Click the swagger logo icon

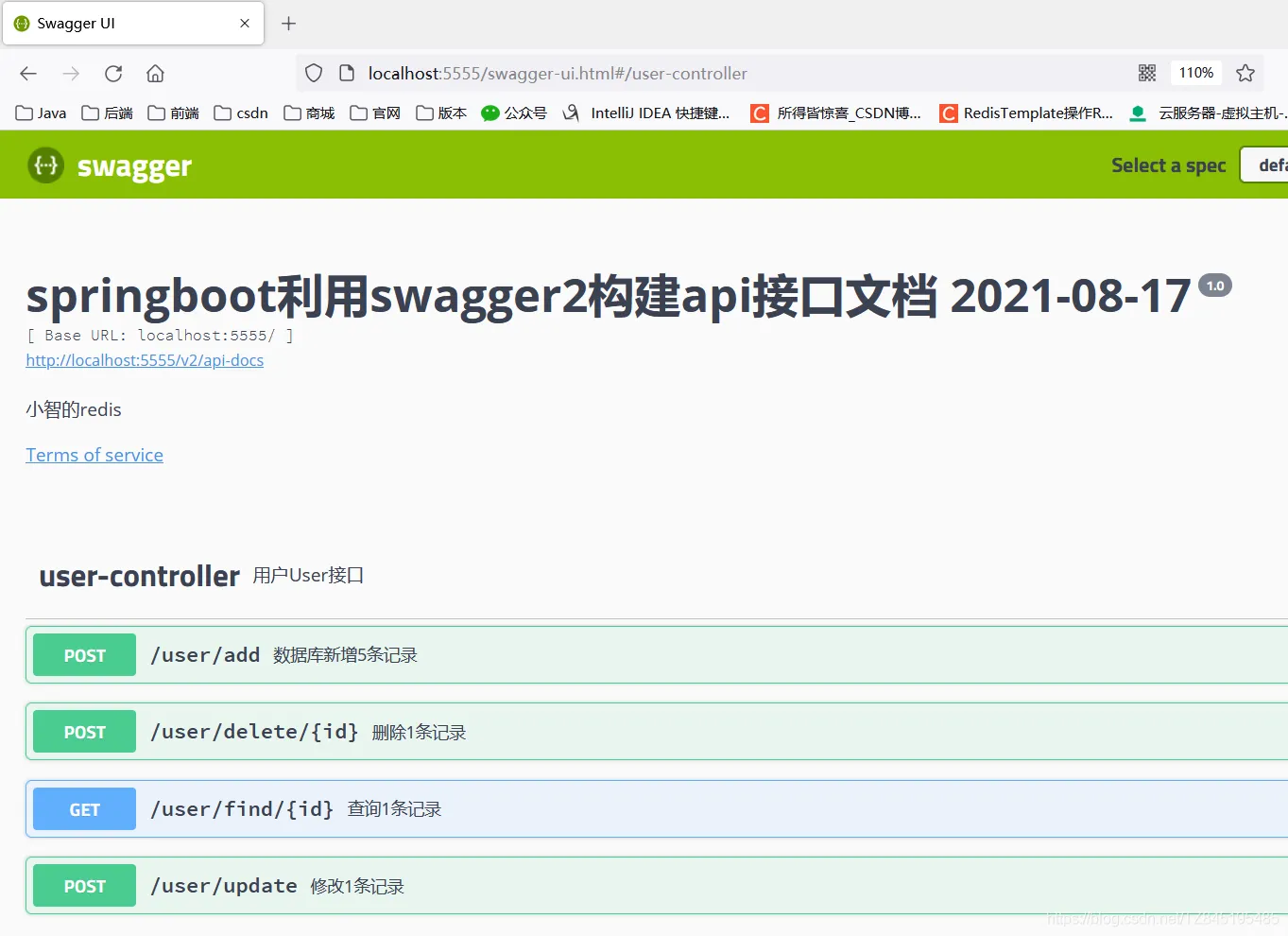pos(45,165)
